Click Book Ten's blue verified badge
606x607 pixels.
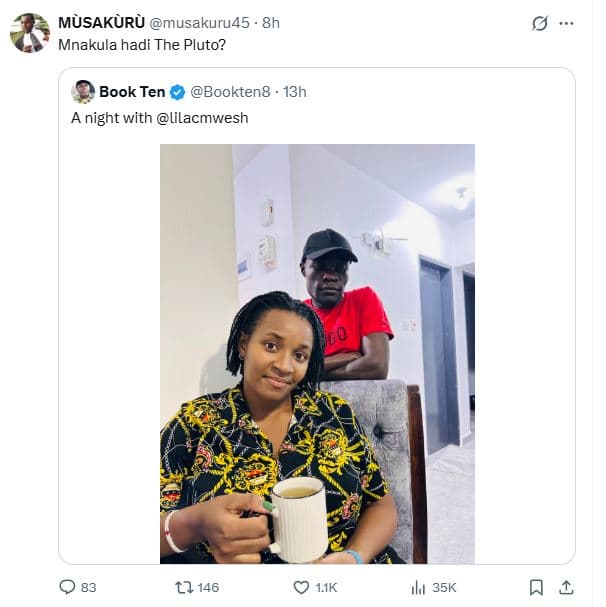(177, 92)
